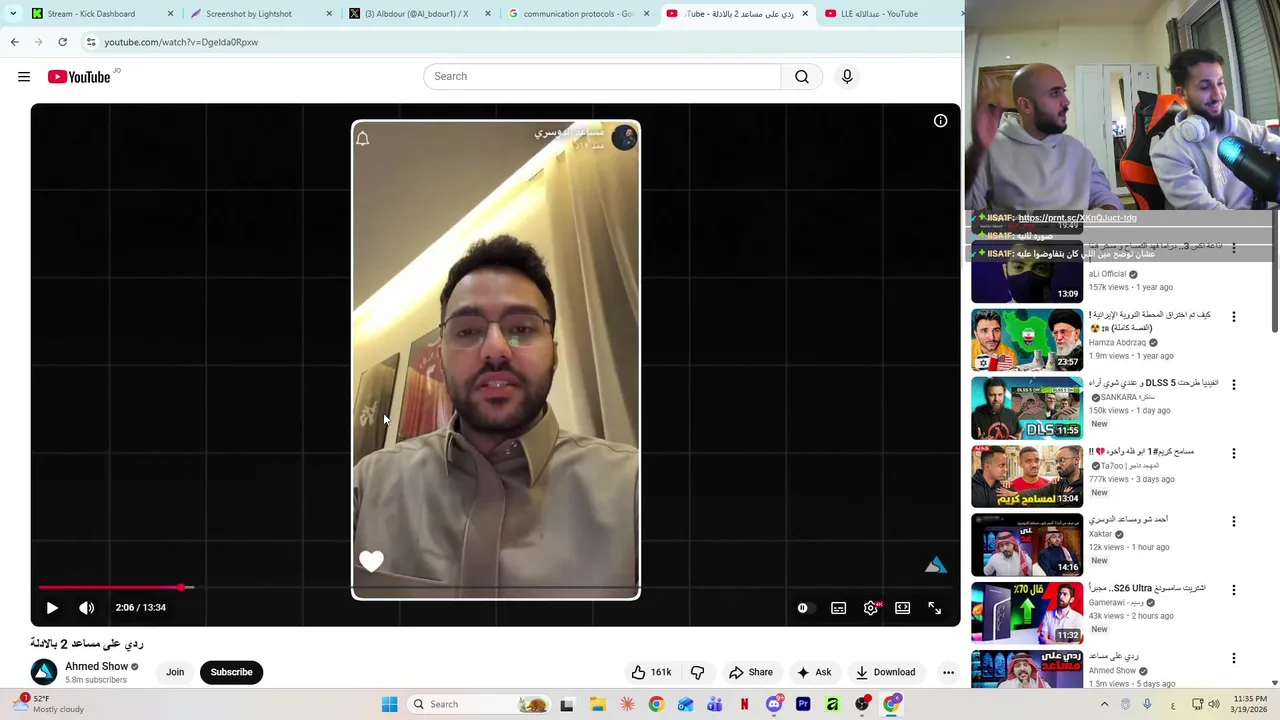Viewport: 1280px width, 720px height.
Task: Open Microsoft Teams from taskbar
Action: click(715, 704)
